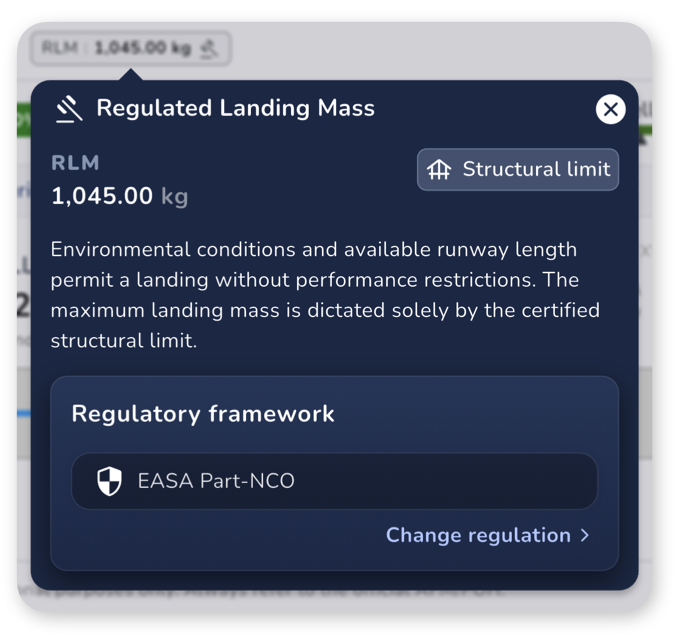679x644 pixels.
Task: Open the EASA Part-NCO regulation field
Action: pos(334,481)
